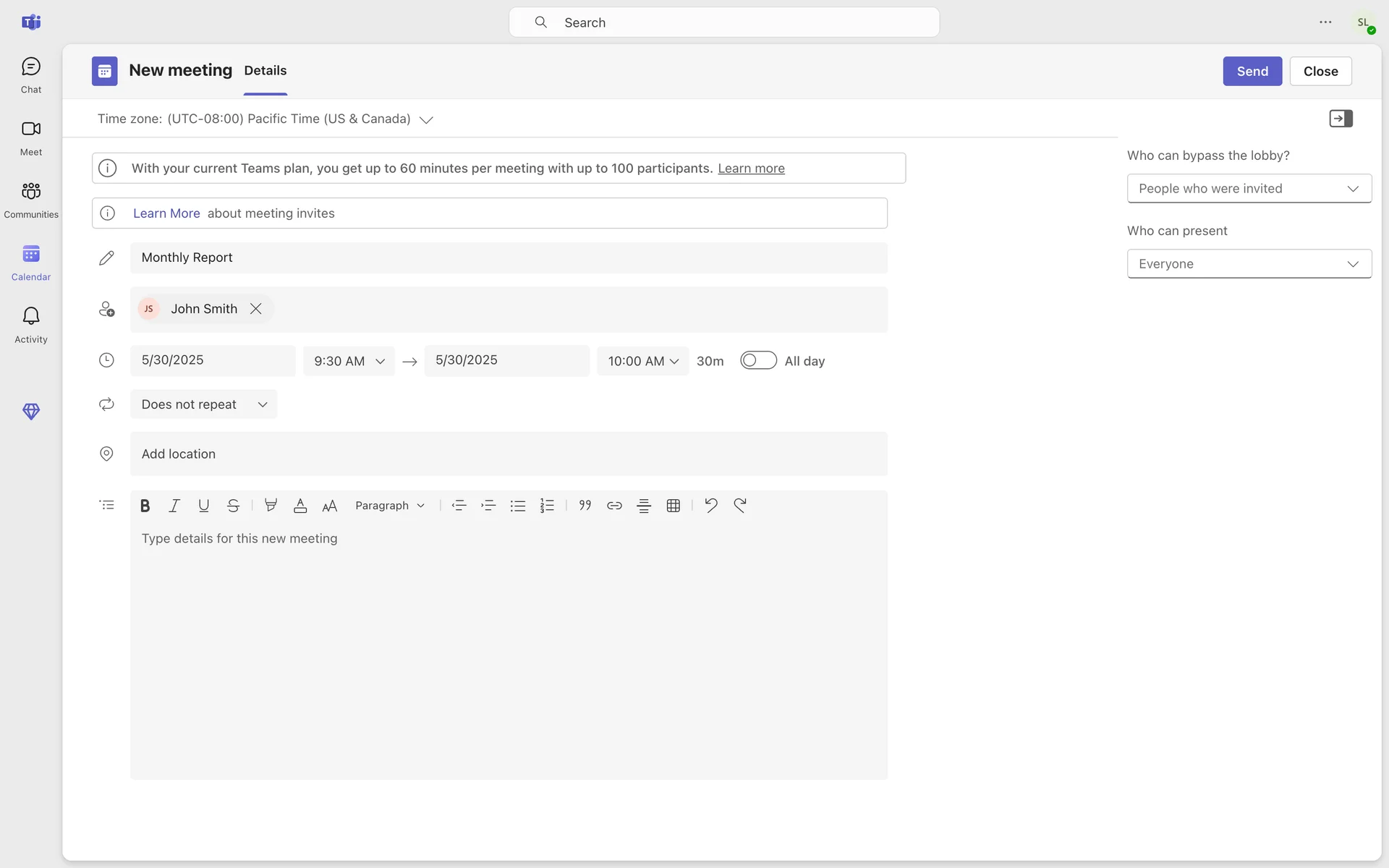
Task: Open Learn more link about Teams plan
Action: pyautogui.click(x=751, y=169)
